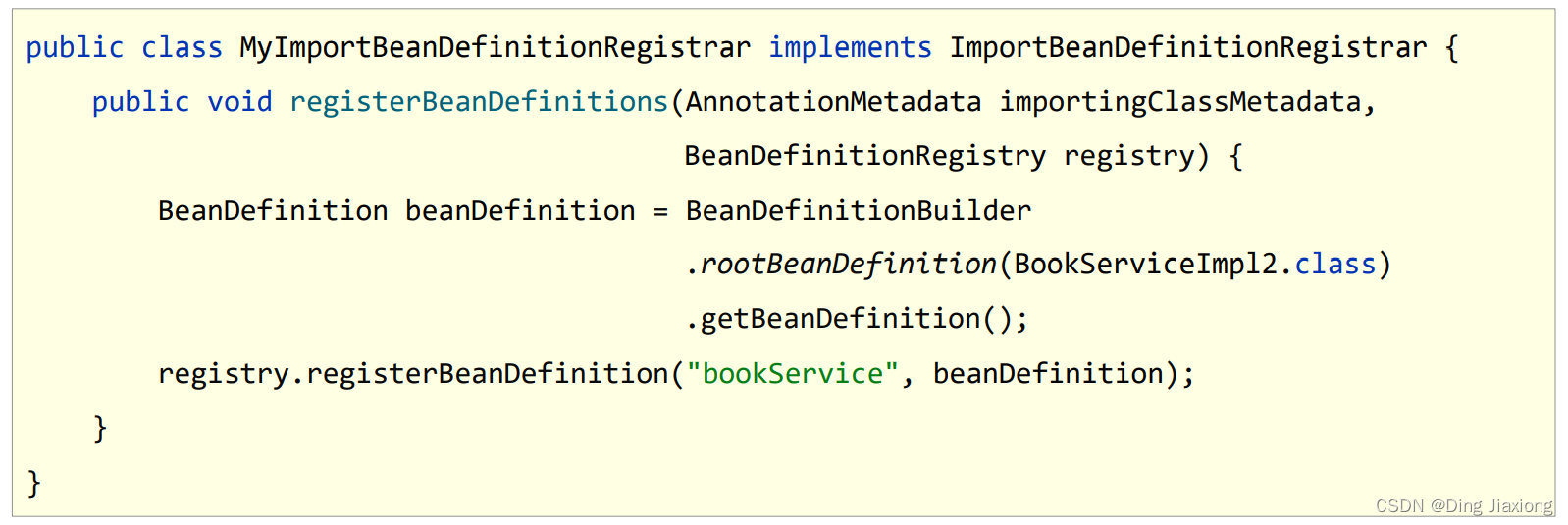1568x525 pixels.
Task: Click the CSDN @Ding Jiaxiong watermark
Action: (x=1464, y=505)
